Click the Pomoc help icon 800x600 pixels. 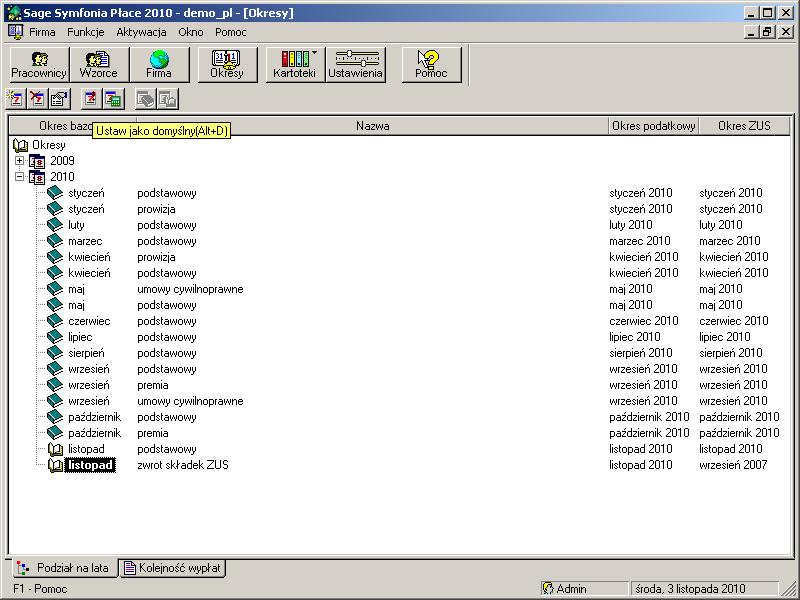(x=431, y=65)
